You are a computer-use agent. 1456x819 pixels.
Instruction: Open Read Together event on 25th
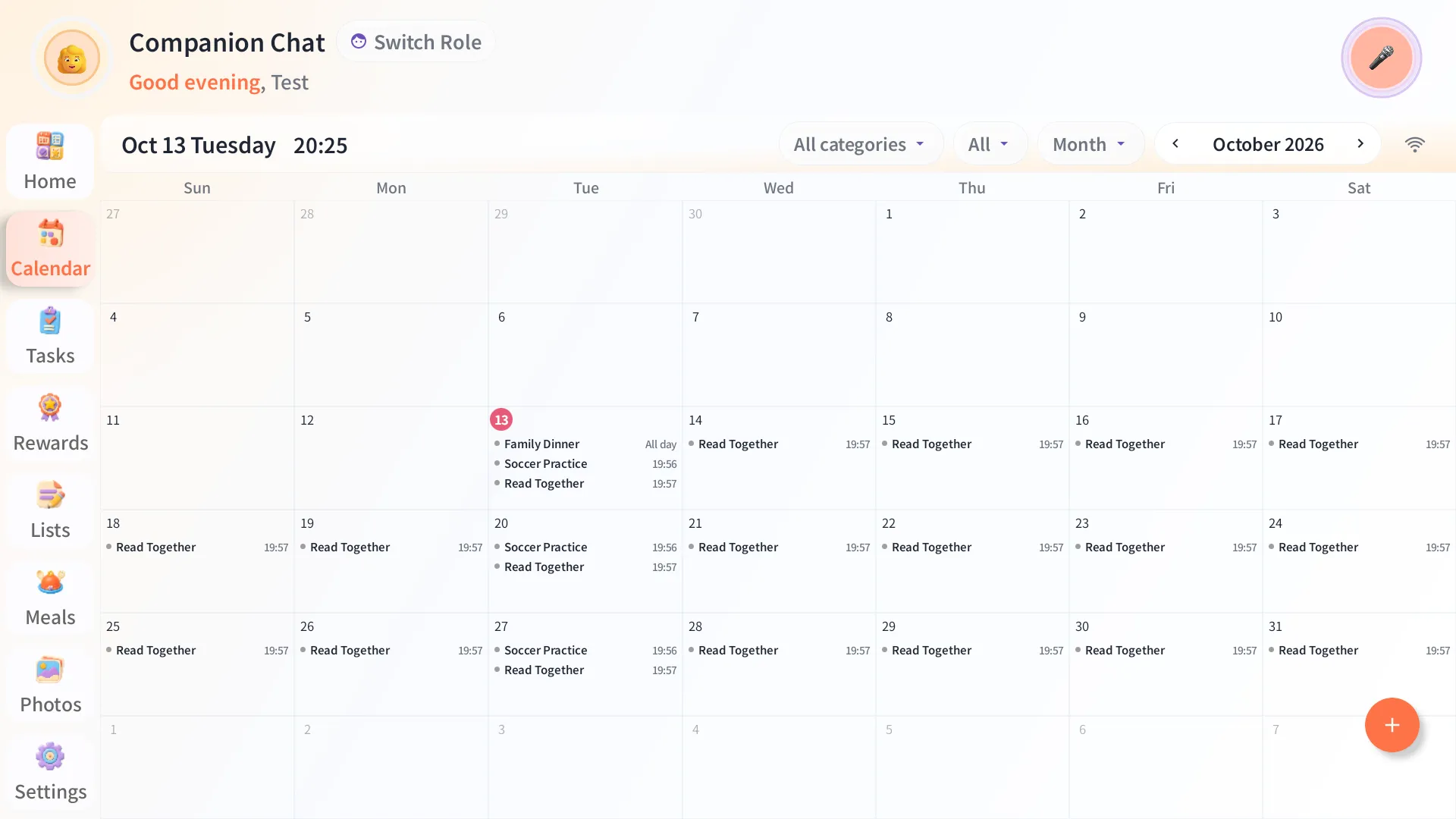197,651
